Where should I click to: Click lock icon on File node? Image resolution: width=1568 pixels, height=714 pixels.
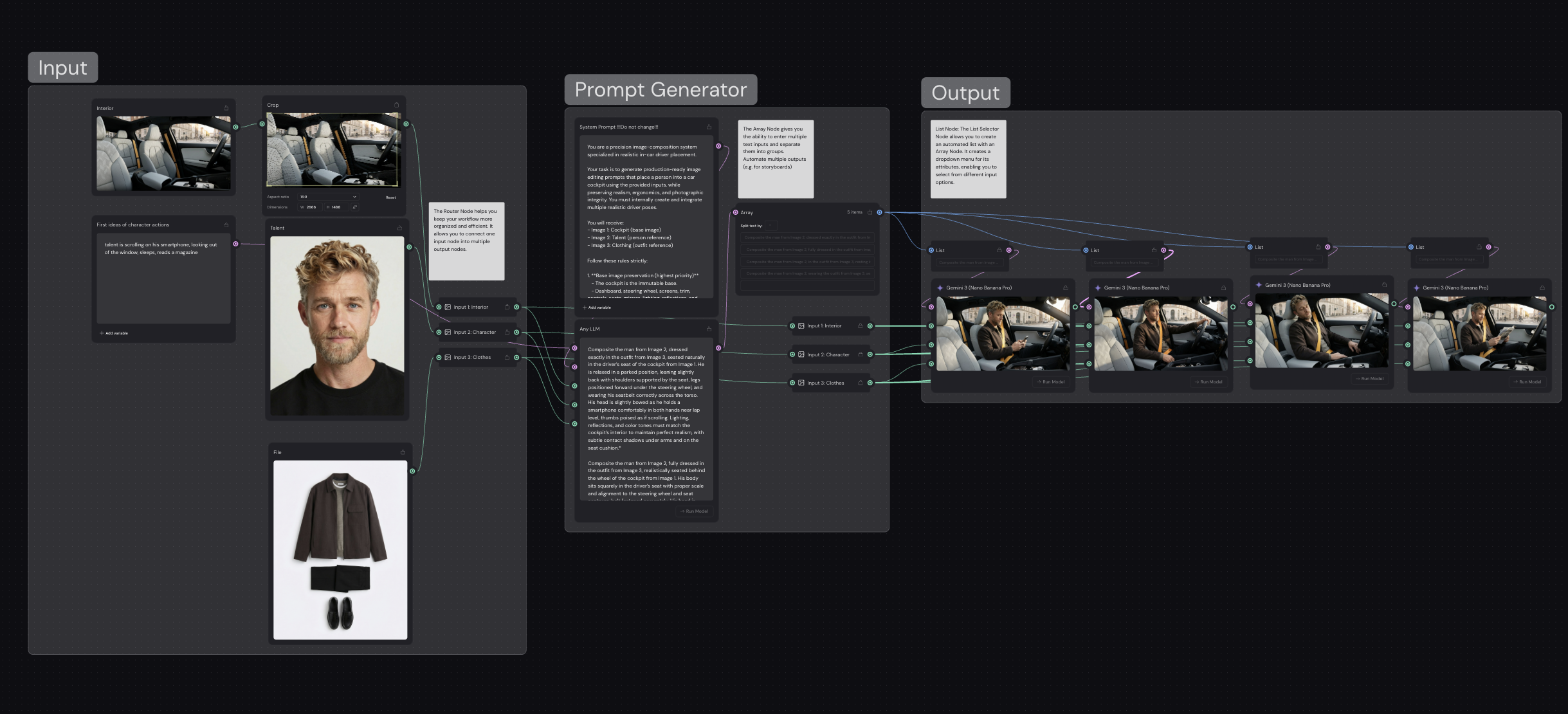click(x=403, y=452)
